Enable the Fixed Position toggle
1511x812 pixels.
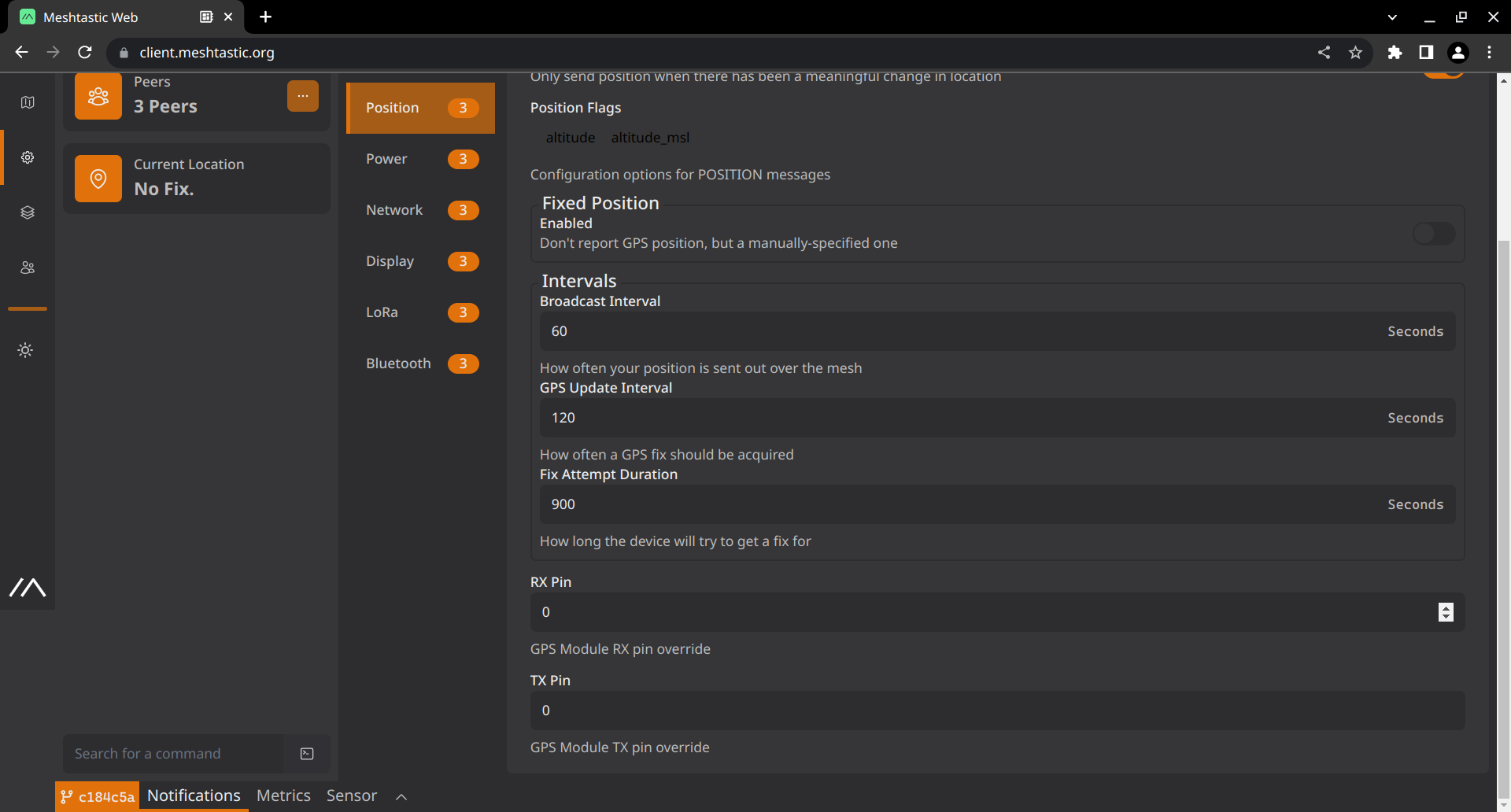pyautogui.click(x=1434, y=234)
